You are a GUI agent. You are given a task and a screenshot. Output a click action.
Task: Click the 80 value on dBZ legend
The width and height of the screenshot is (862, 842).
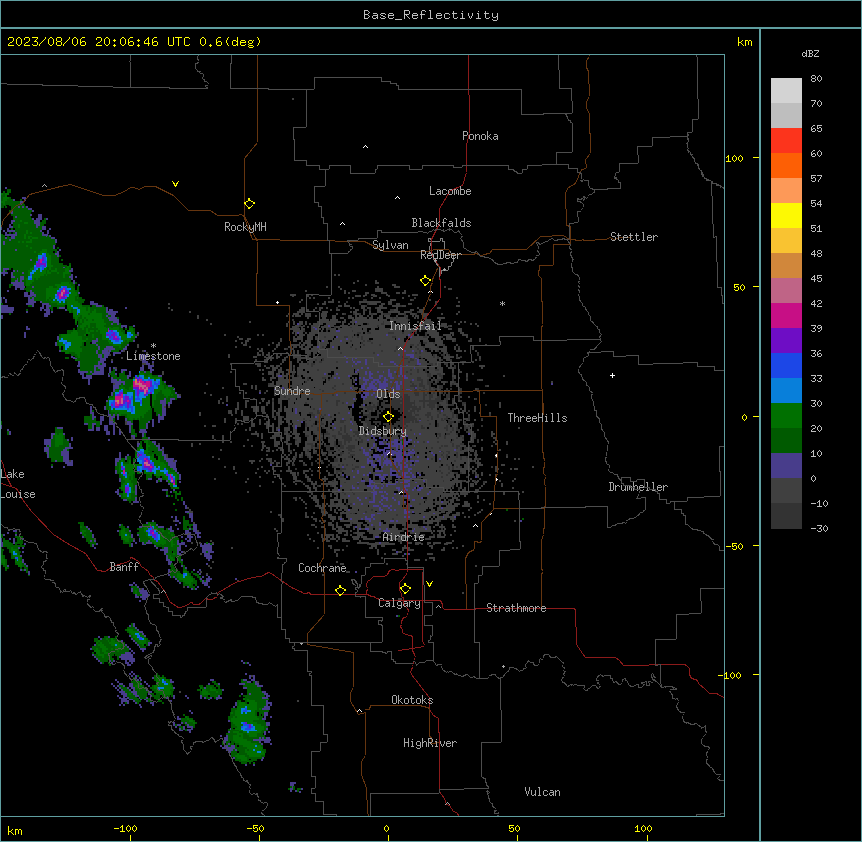(x=816, y=79)
